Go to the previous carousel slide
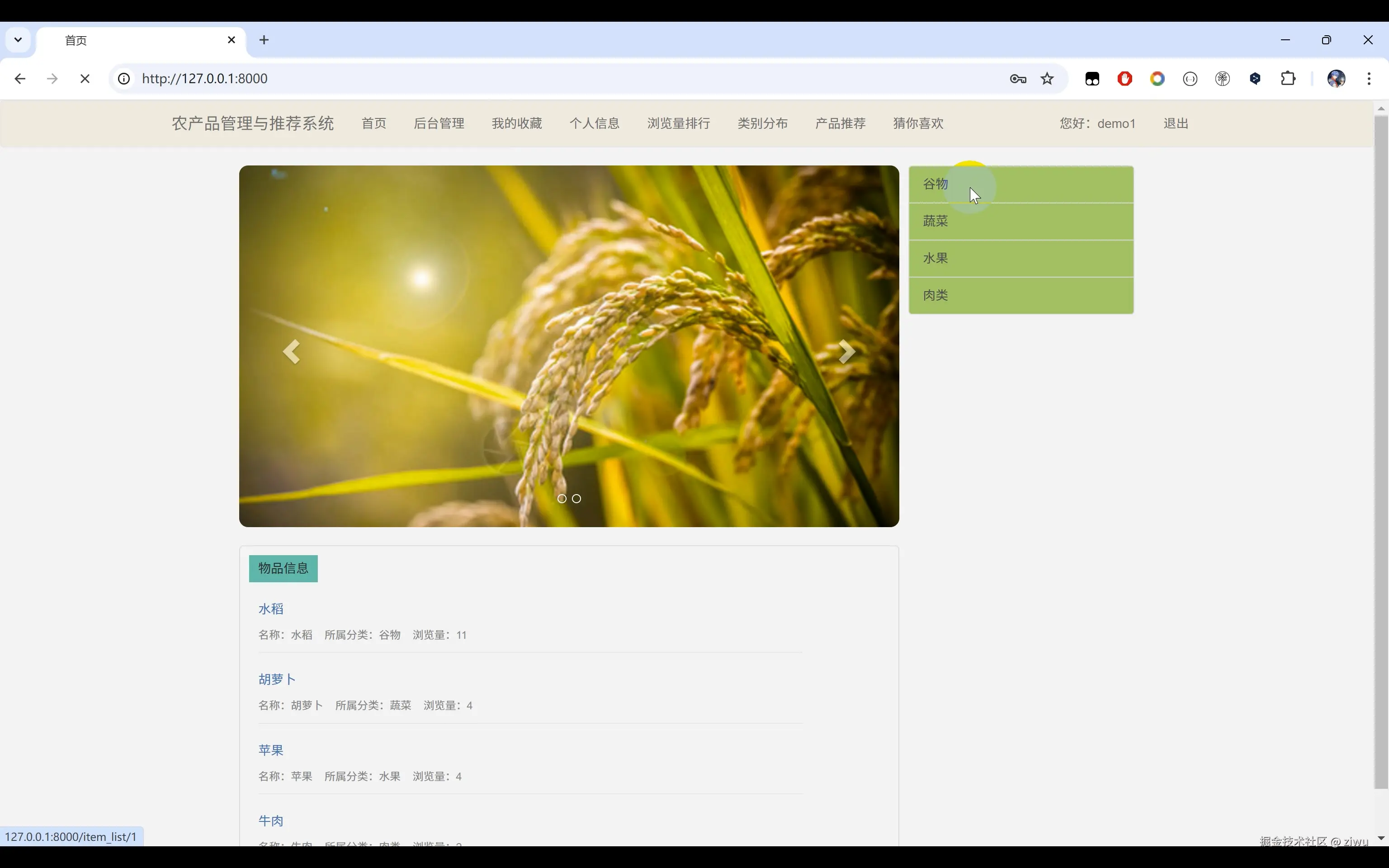This screenshot has width=1389, height=868. [292, 351]
